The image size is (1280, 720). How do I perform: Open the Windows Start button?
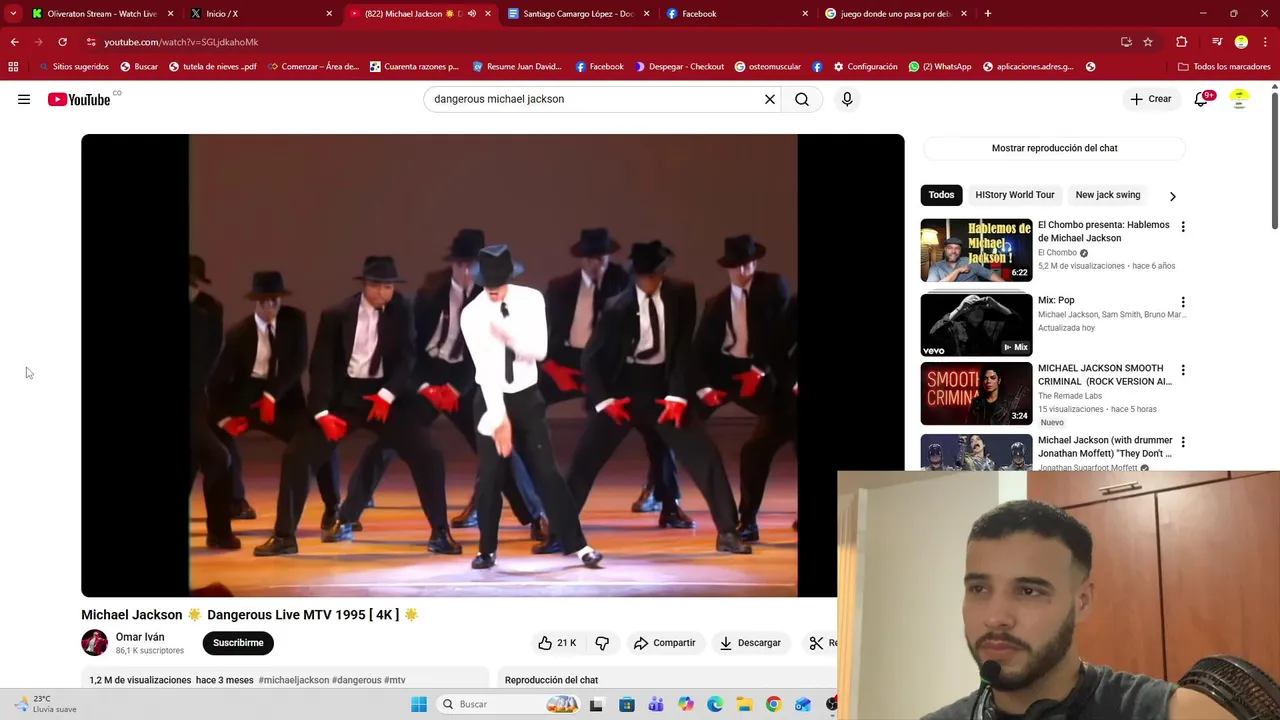[419, 704]
